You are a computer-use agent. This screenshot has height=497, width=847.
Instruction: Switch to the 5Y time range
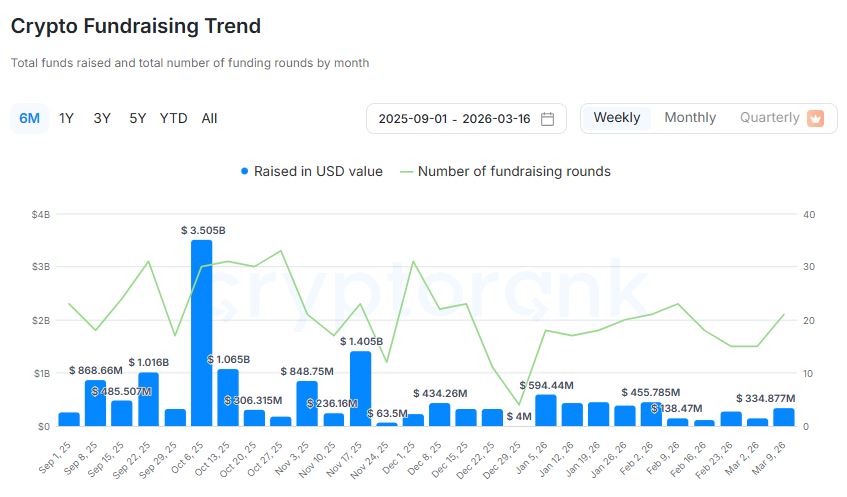click(137, 118)
